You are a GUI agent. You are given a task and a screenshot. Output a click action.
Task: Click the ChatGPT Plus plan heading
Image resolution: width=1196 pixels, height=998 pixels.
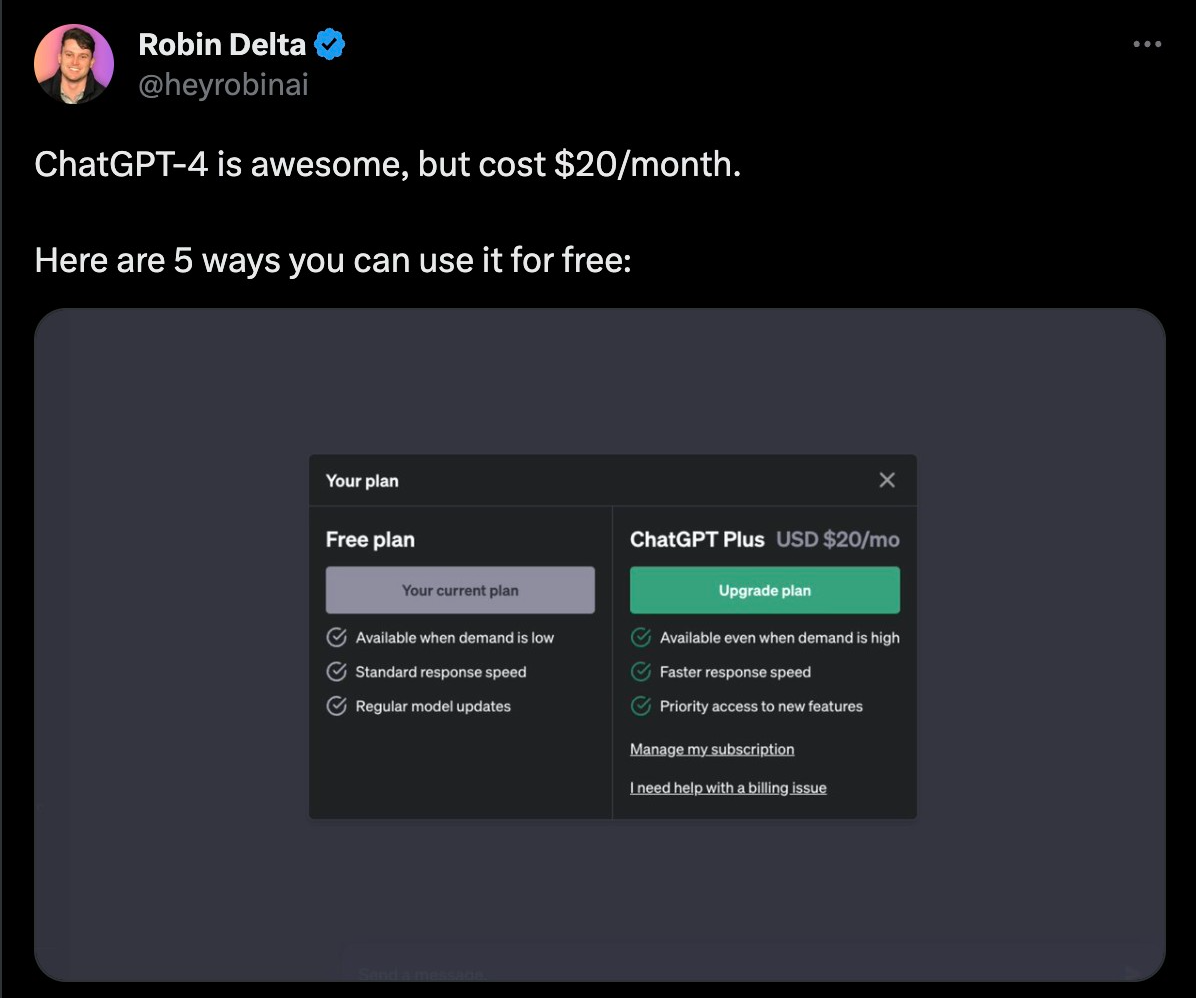697,540
